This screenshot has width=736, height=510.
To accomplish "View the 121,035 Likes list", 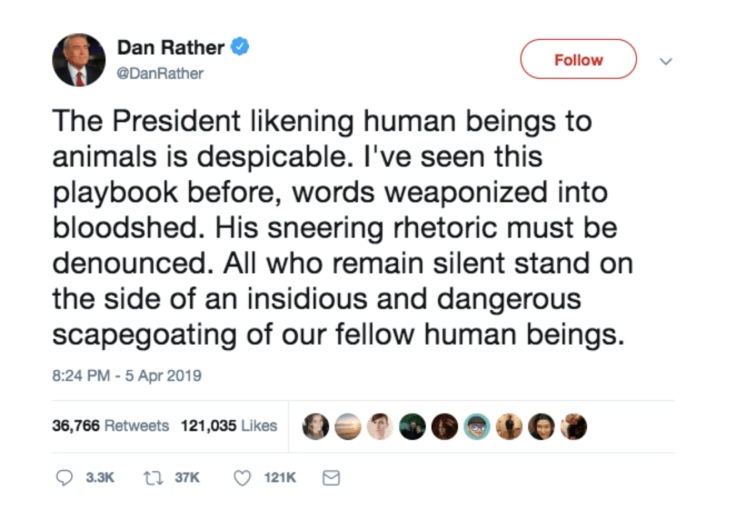I will click(x=229, y=425).
